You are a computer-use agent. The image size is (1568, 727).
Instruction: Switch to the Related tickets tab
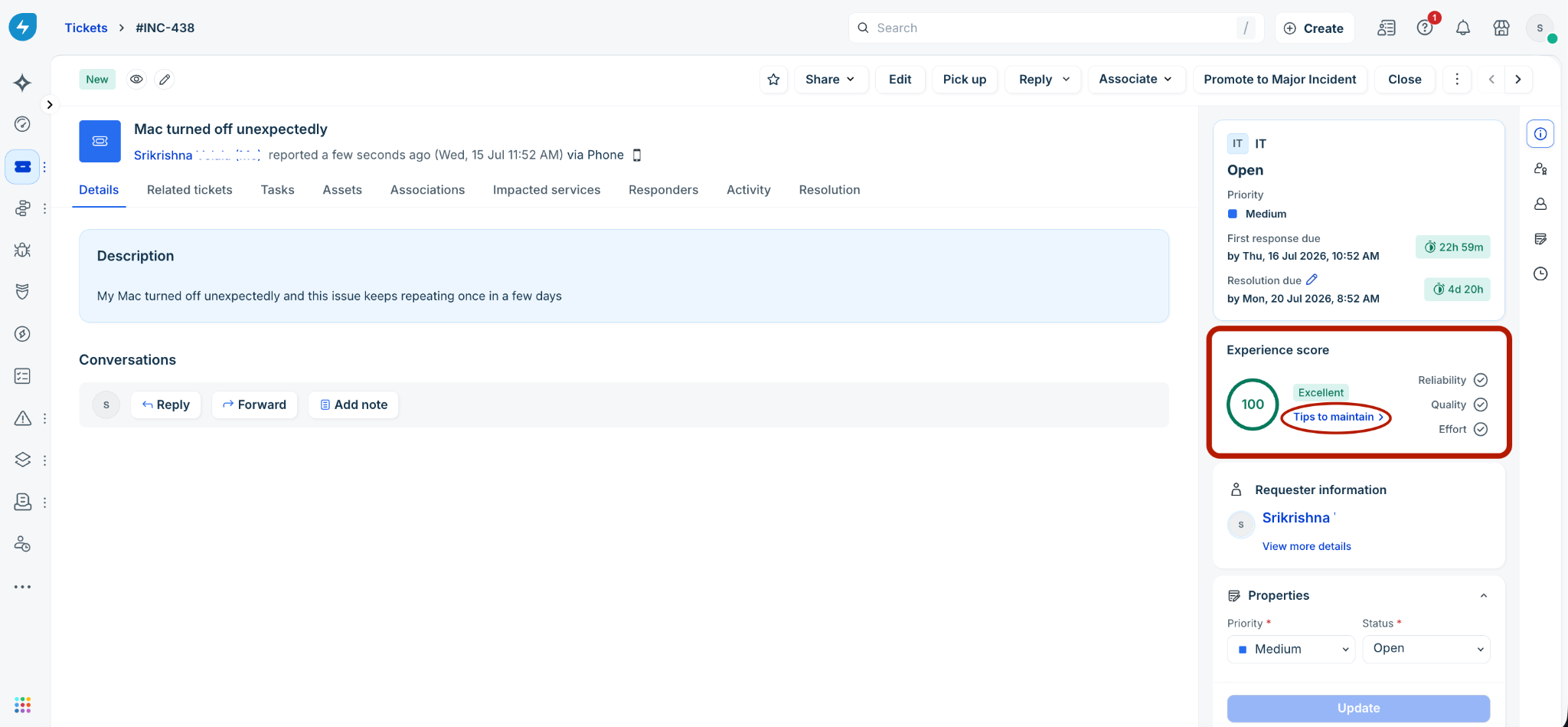190,190
